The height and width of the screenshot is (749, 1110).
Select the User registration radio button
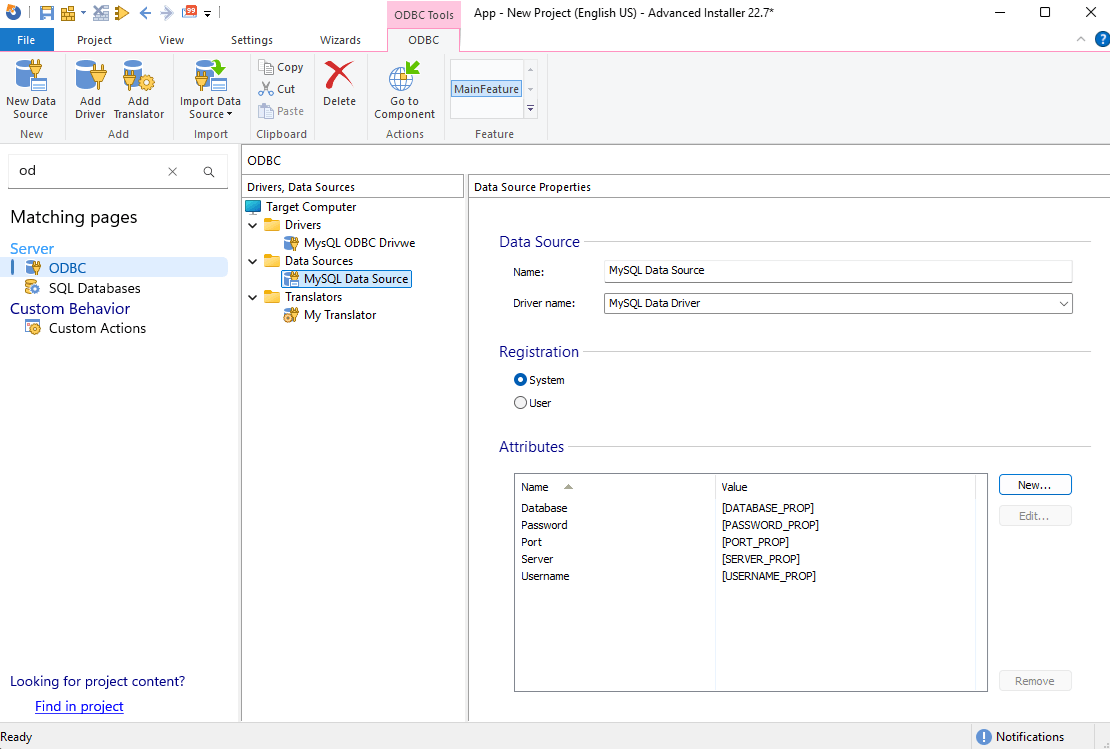coord(520,403)
